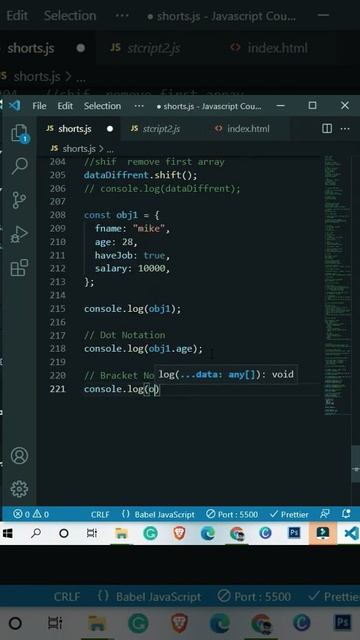Image resolution: width=360 pixels, height=640 pixels.
Task: Click Port : 5500 Live Server in sharp status bar
Action: [x=232, y=514]
